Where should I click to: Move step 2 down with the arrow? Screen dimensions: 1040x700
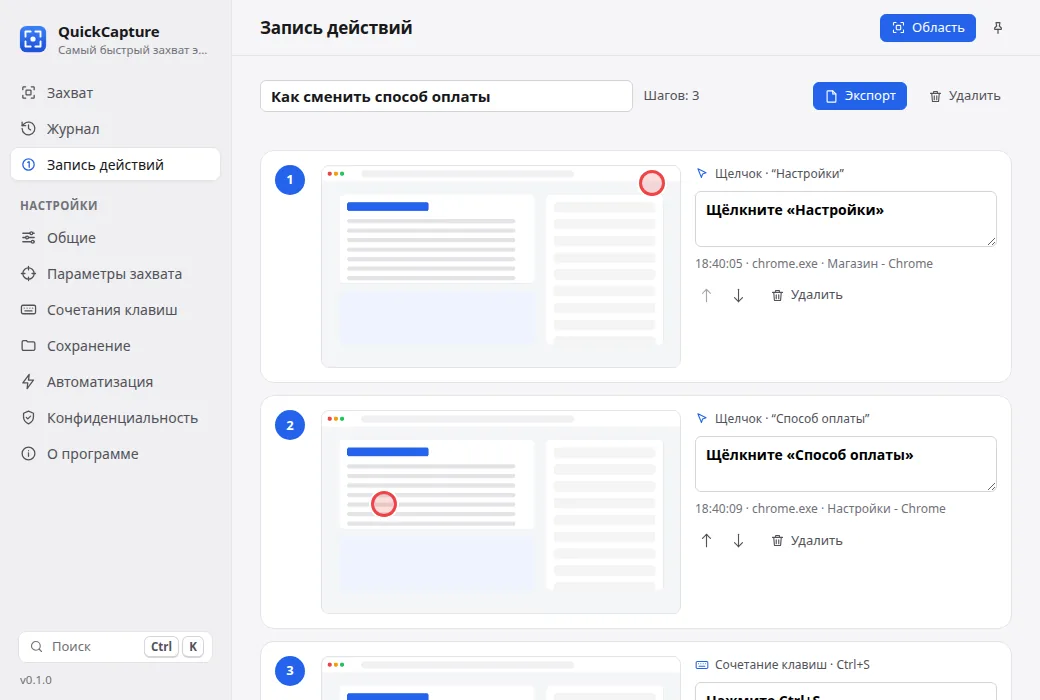(x=738, y=541)
